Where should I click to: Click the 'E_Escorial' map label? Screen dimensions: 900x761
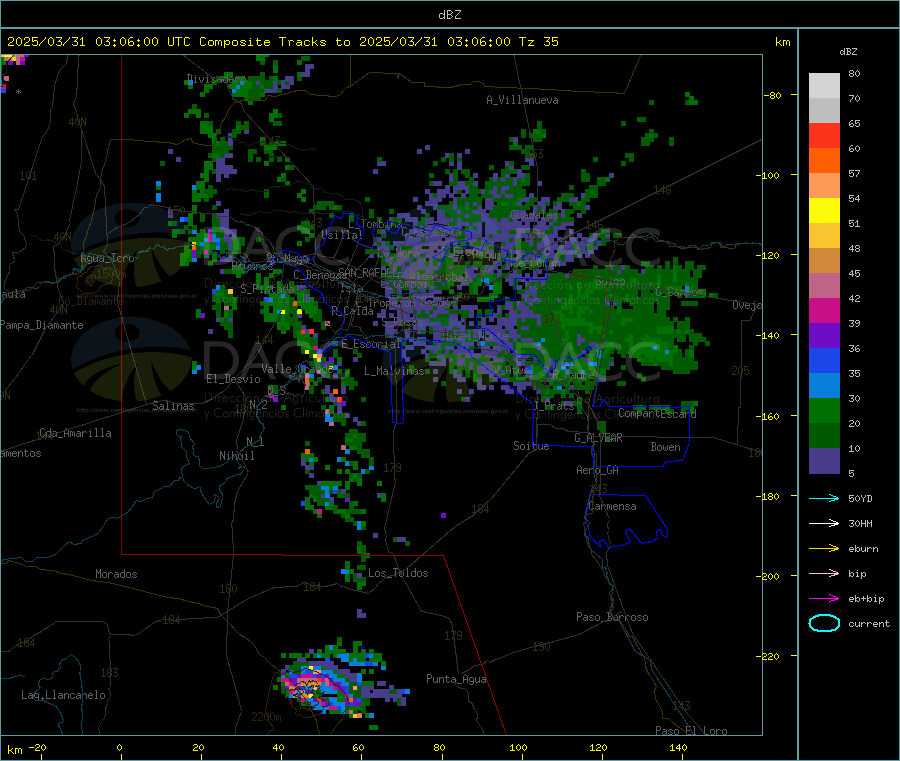tap(371, 344)
